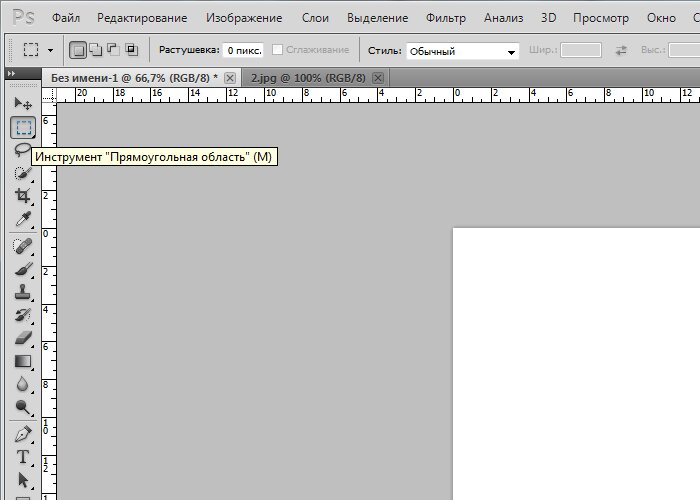
Task: Select the Spot Healing Brush tool
Action: click(22, 246)
